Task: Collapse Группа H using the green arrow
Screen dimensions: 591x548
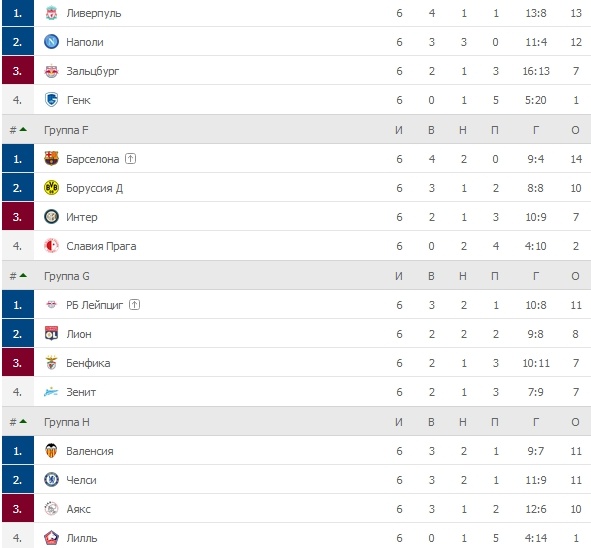Action: [x=23, y=421]
